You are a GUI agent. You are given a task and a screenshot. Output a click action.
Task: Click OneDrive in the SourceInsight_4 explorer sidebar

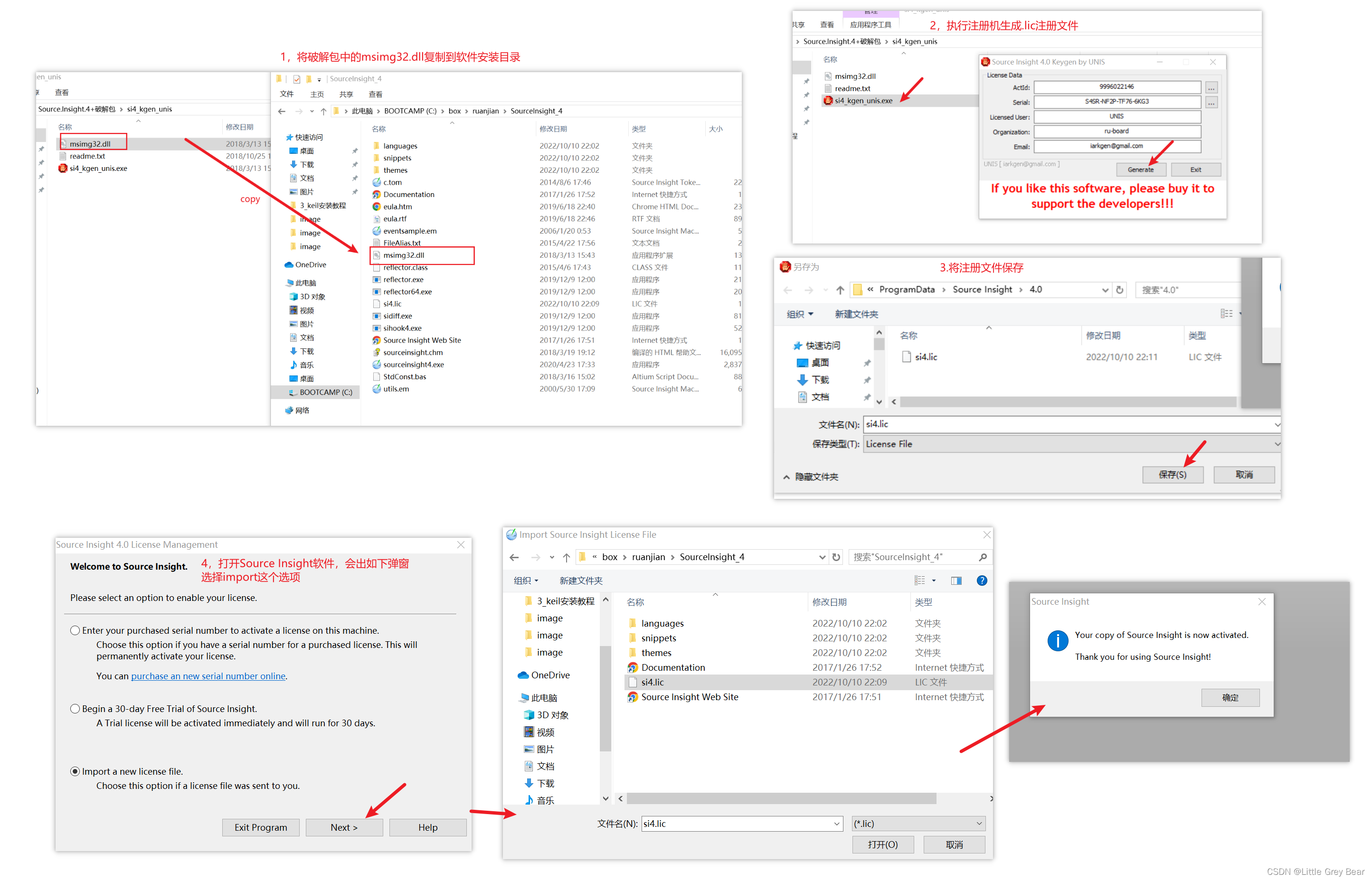[310, 265]
